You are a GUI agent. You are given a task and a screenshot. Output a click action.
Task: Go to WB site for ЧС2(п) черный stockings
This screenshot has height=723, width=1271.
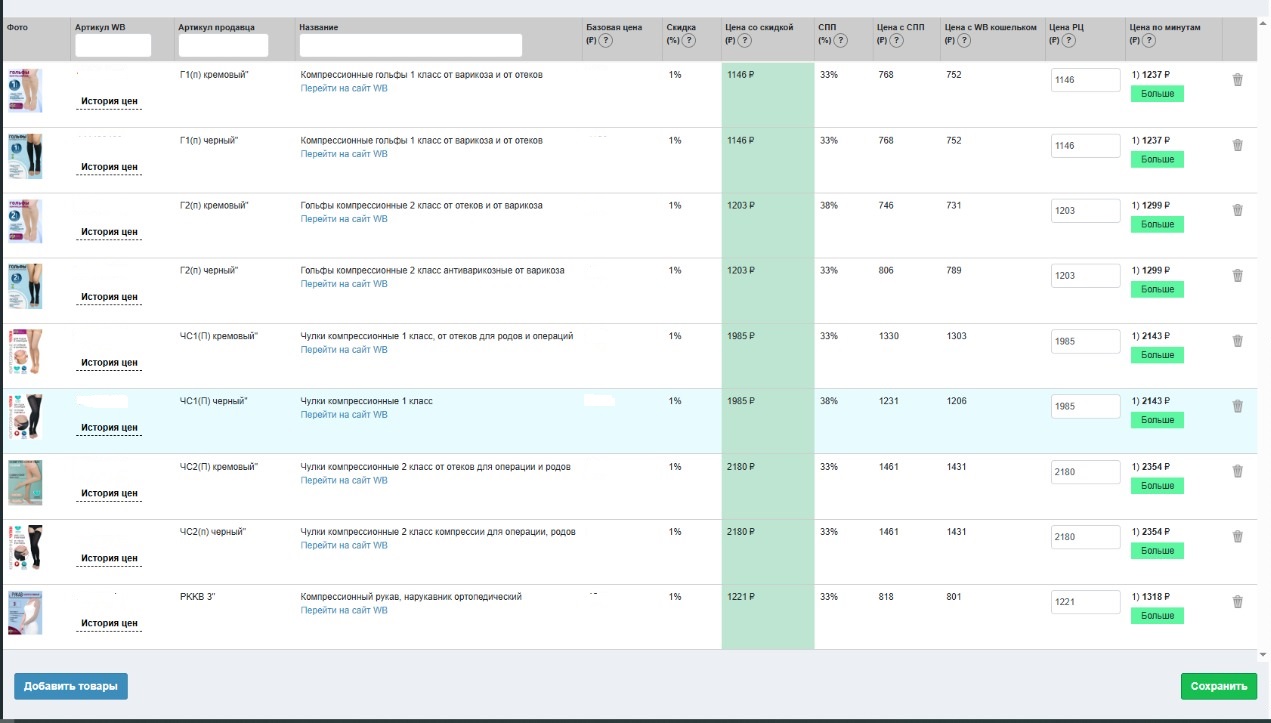tap(344, 545)
